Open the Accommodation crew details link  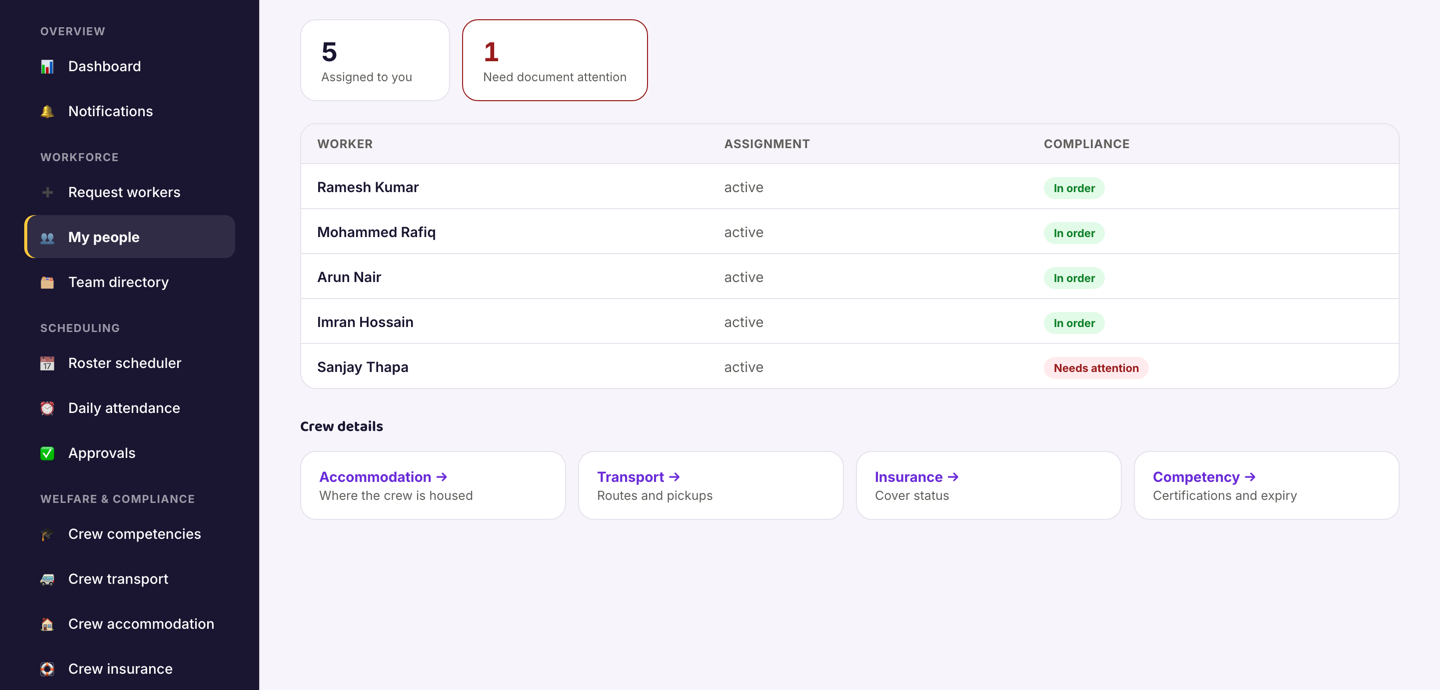[433, 485]
